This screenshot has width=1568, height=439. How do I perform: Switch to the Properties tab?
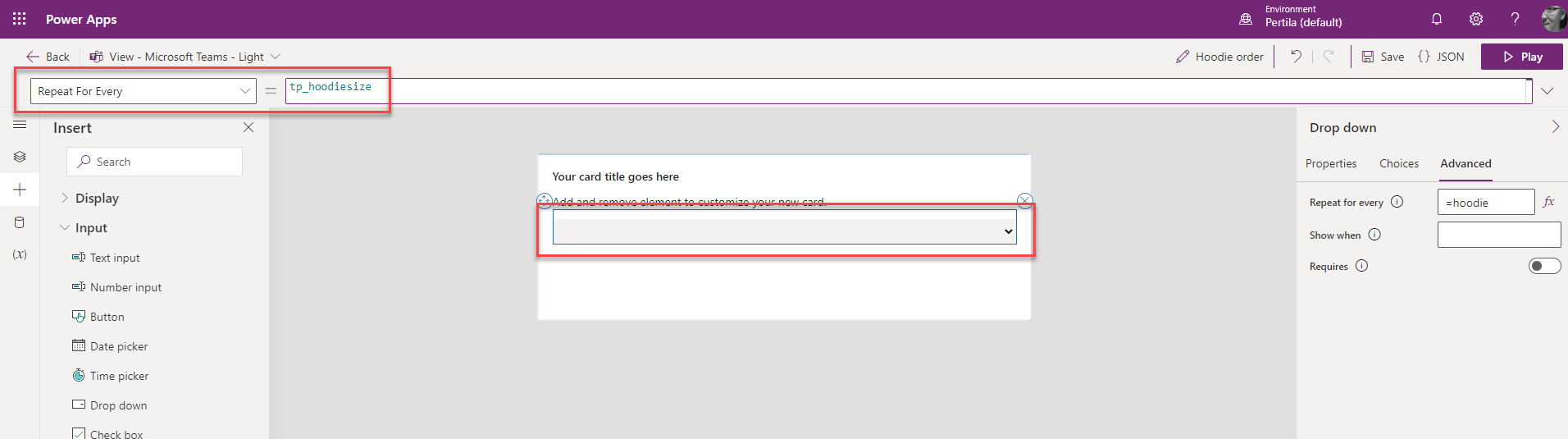coord(1331,163)
